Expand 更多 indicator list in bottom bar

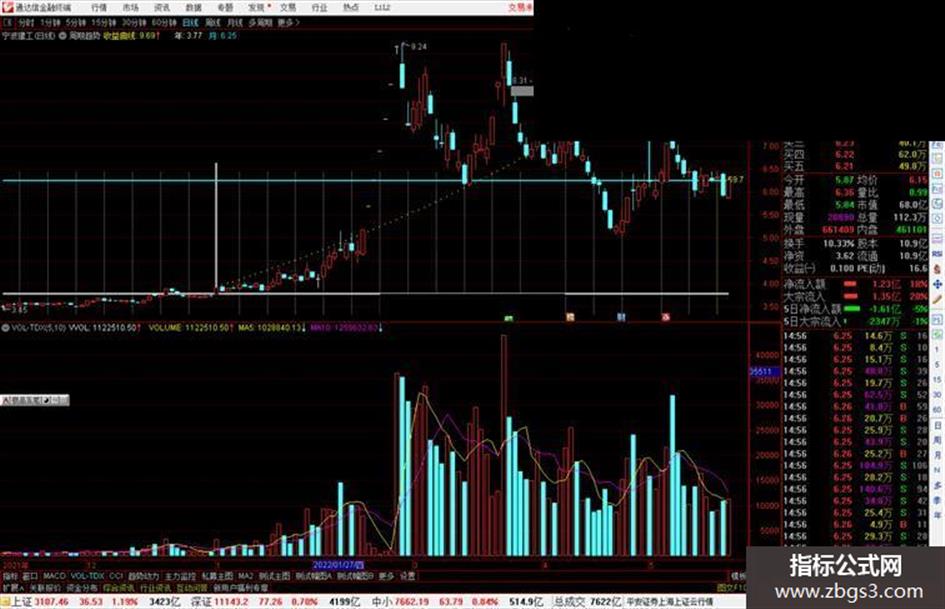[x=386, y=576]
